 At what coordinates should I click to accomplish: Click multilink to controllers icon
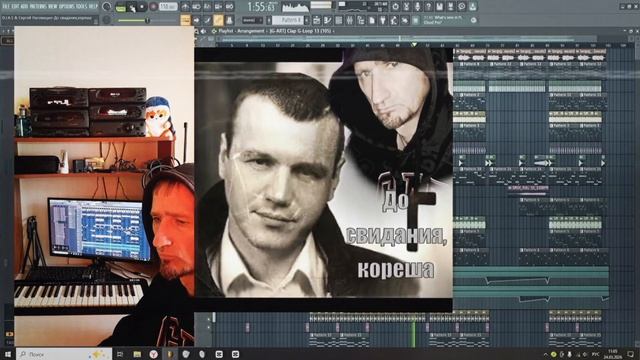(229, 20)
